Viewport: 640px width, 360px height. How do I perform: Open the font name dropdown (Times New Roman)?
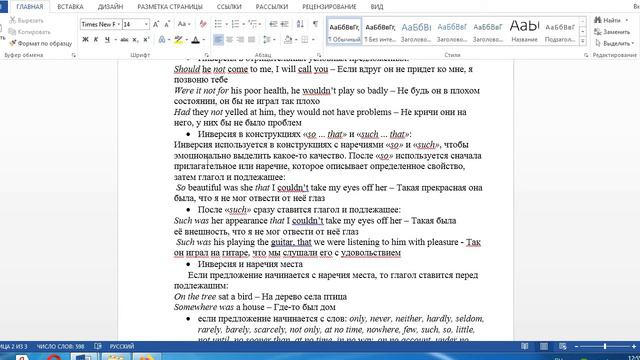tap(119, 24)
